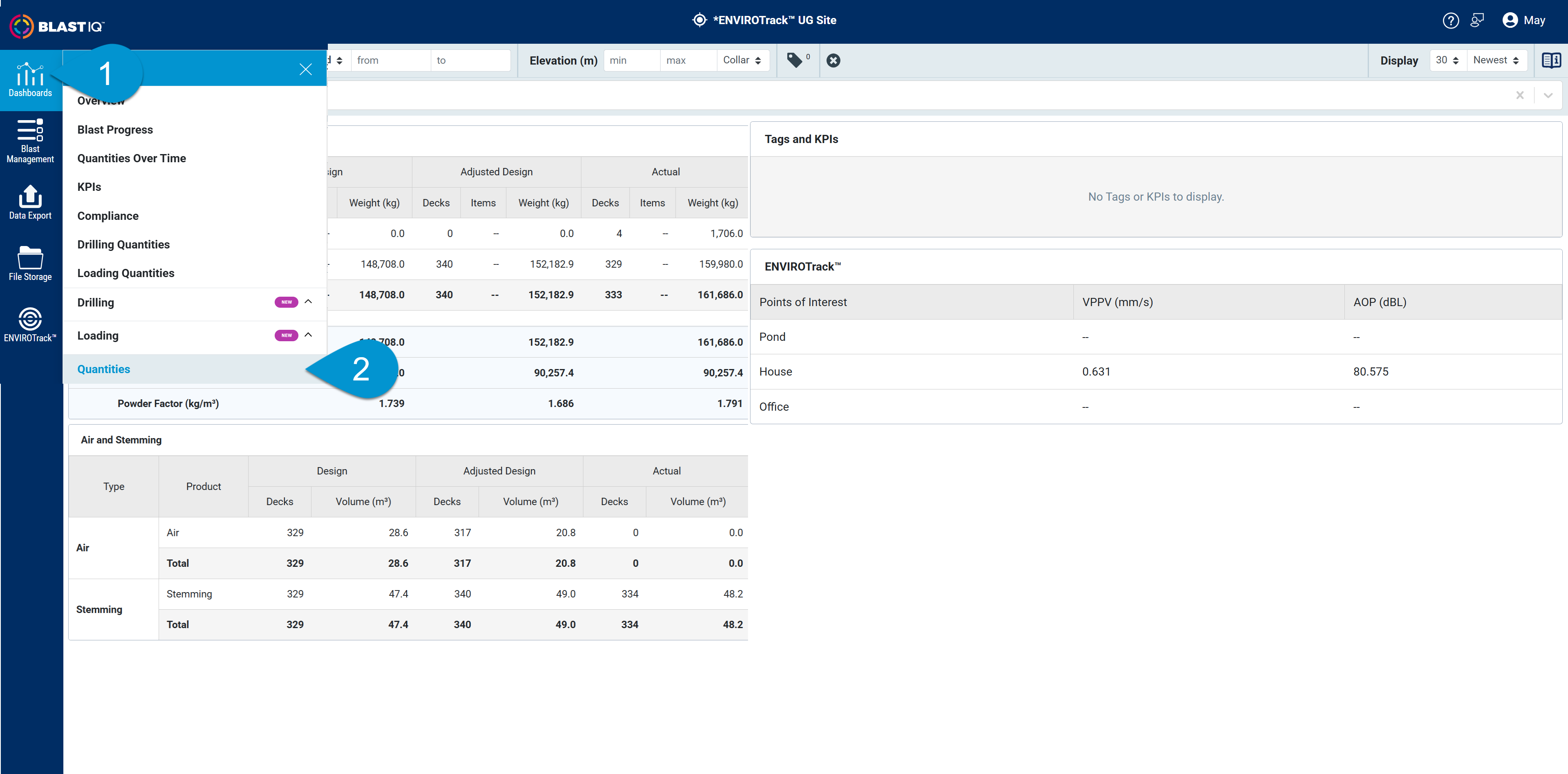
Task: Click the Elevation min field
Action: pos(632,60)
